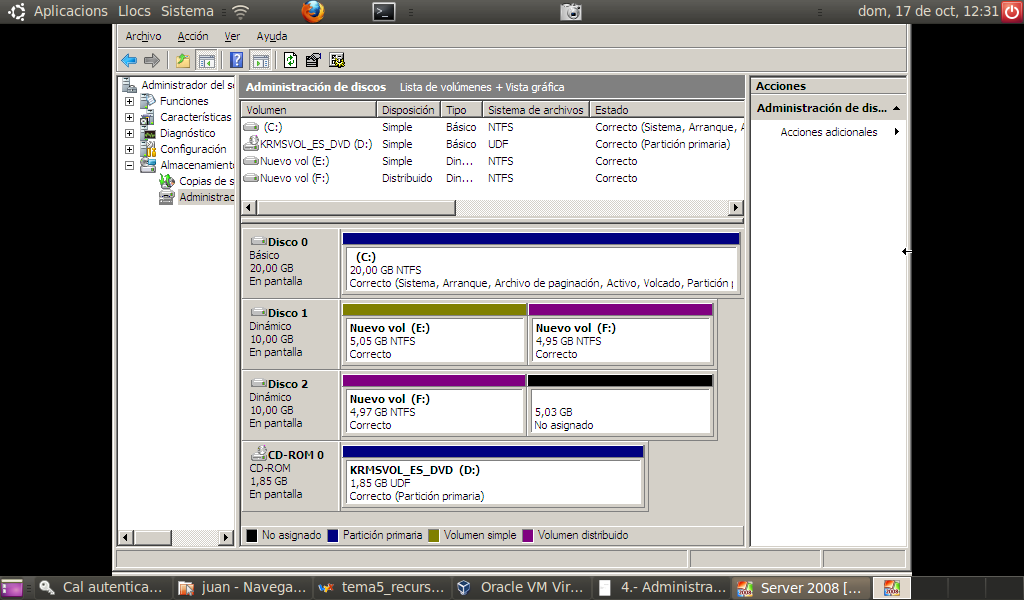The height and width of the screenshot is (600, 1024).
Task: Click the CD-ROM 0 drive icon
Action: [x=259, y=452]
